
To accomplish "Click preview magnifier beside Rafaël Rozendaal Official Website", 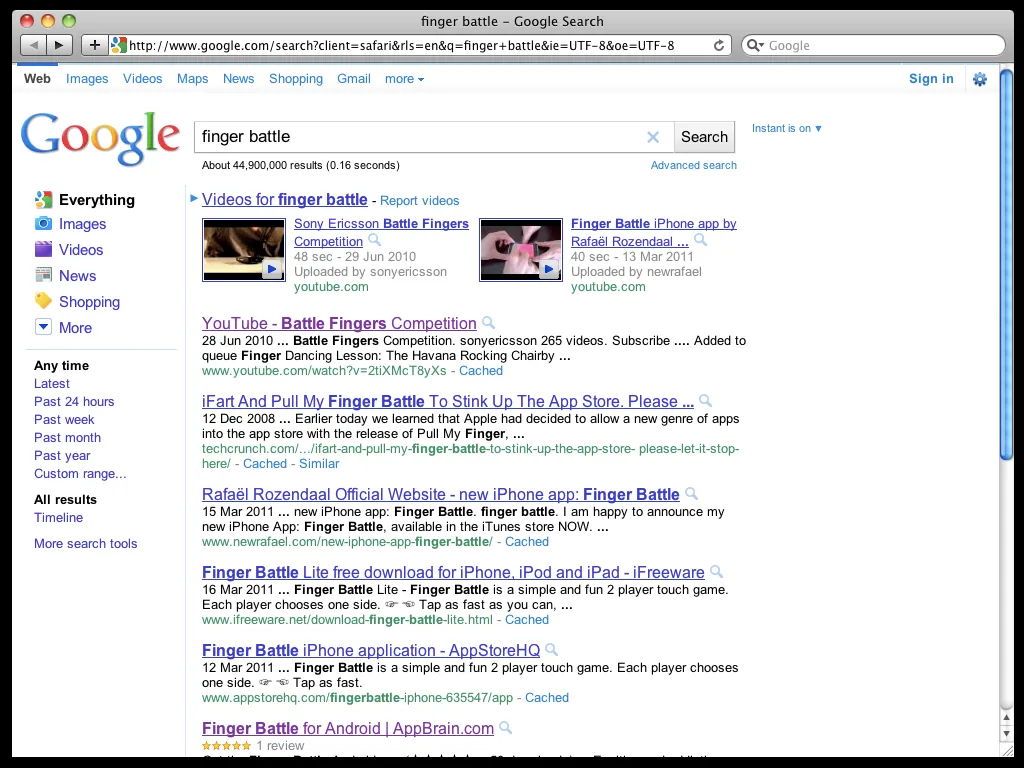I will coord(691,494).
